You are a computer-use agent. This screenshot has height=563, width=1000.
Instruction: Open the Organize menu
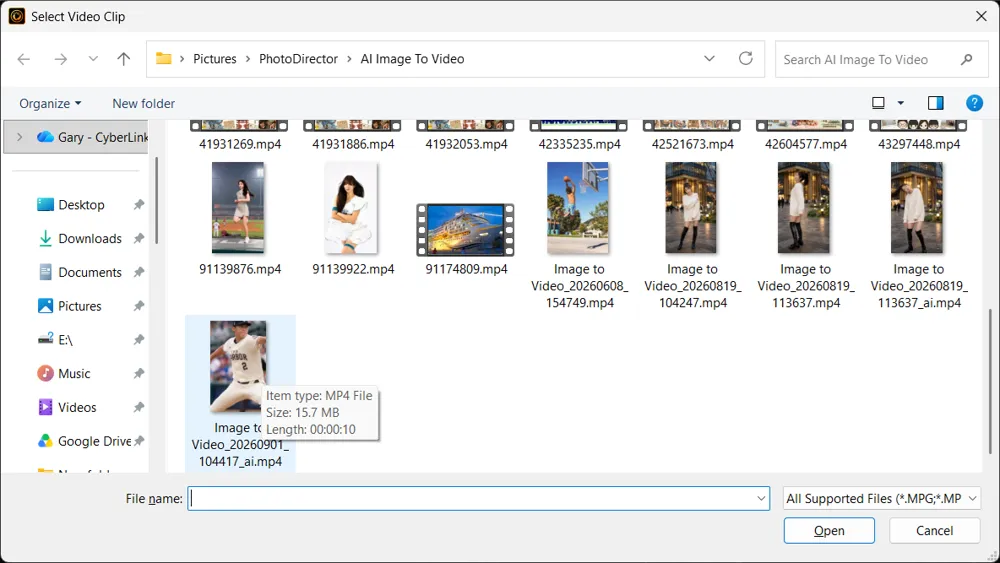[50, 103]
